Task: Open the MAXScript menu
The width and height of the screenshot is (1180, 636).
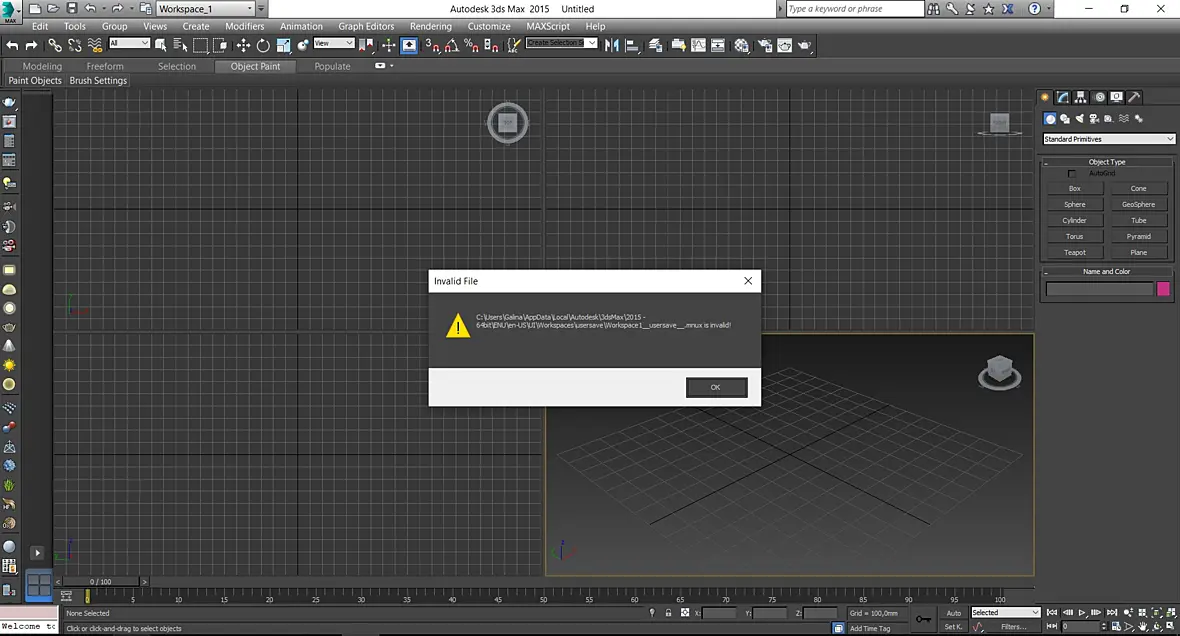Action: pyautogui.click(x=548, y=26)
